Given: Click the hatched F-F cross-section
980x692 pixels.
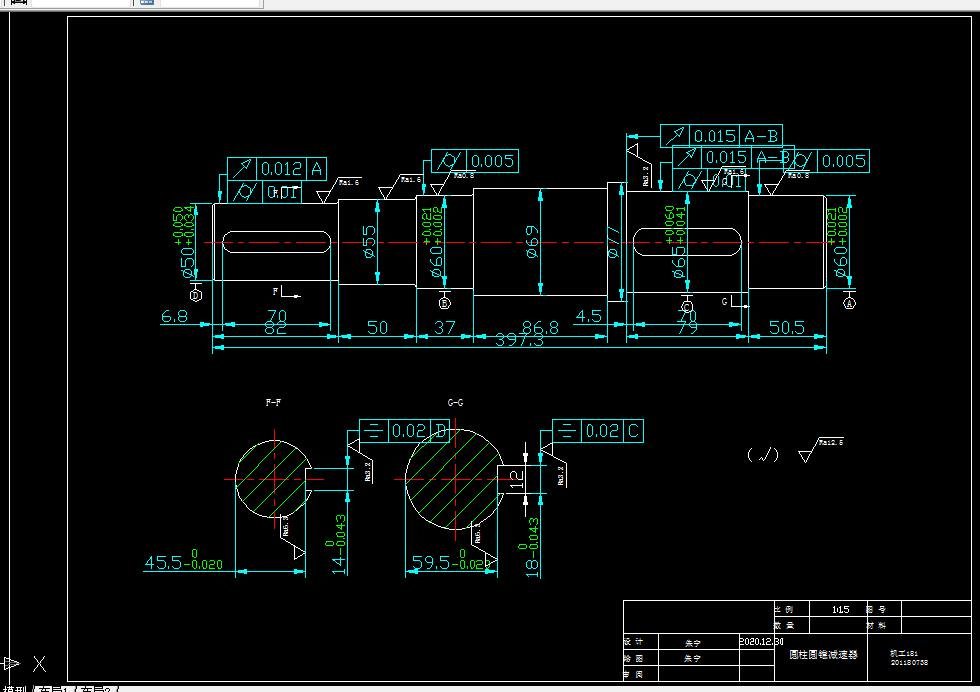Looking at the screenshot, I should 273,479.
